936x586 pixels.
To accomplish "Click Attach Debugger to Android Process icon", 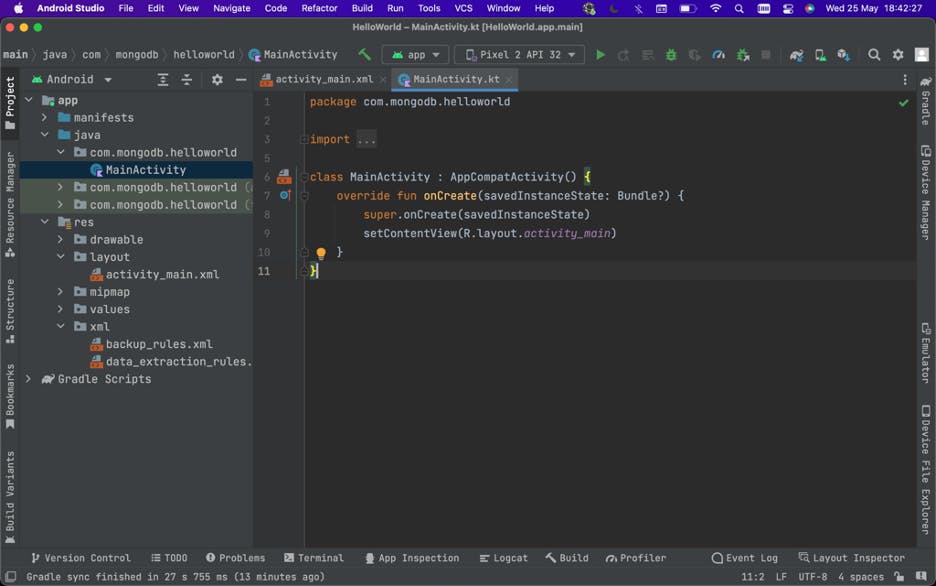I will click(x=743, y=55).
